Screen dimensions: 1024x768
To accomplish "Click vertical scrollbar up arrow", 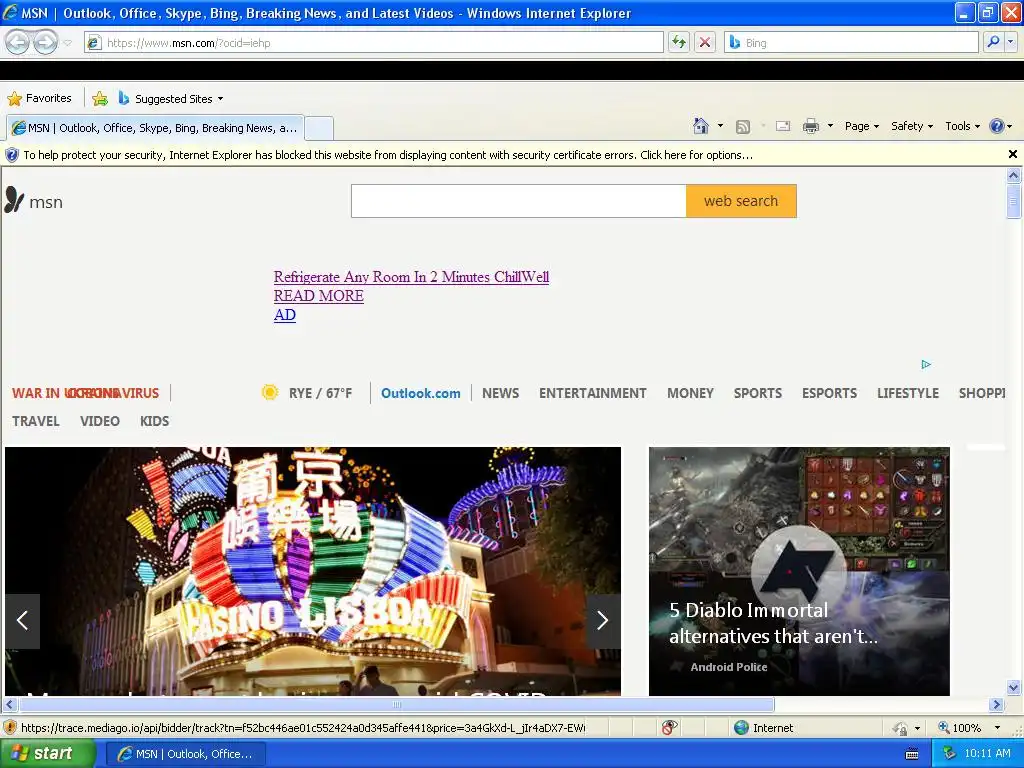I will [x=1014, y=175].
